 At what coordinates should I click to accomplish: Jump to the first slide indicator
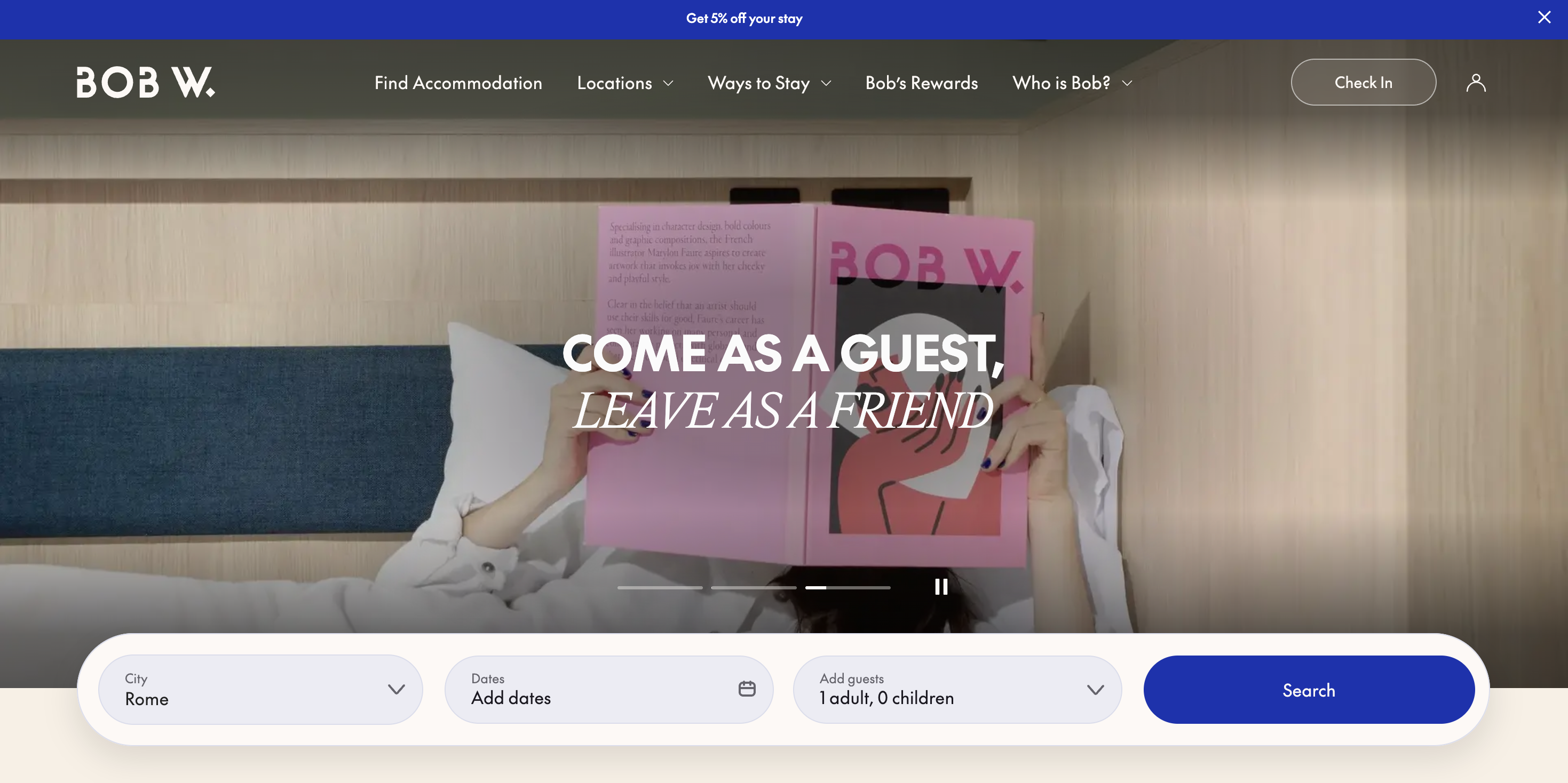tap(660, 588)
